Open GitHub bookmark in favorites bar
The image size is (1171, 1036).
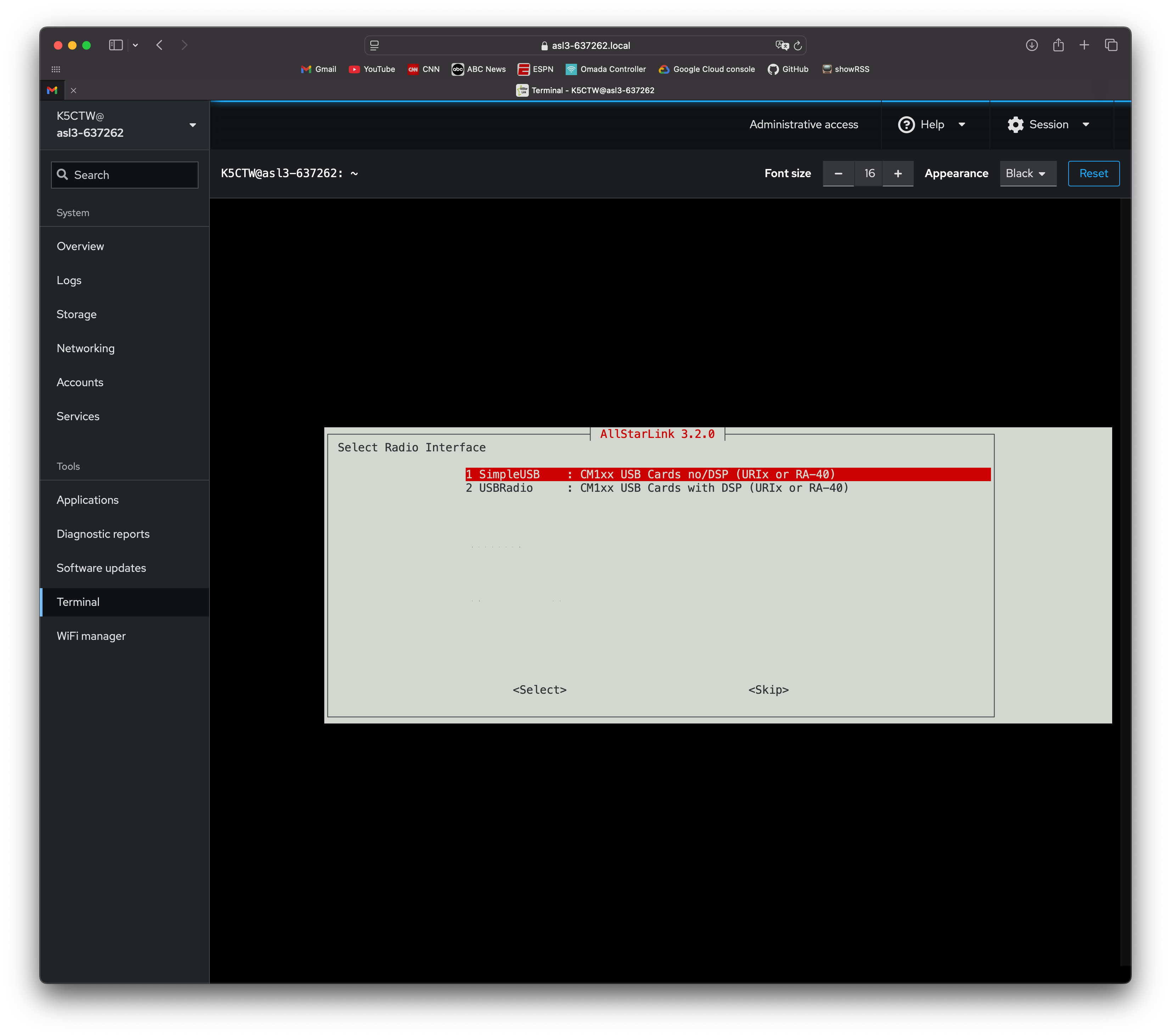(788, 69)
